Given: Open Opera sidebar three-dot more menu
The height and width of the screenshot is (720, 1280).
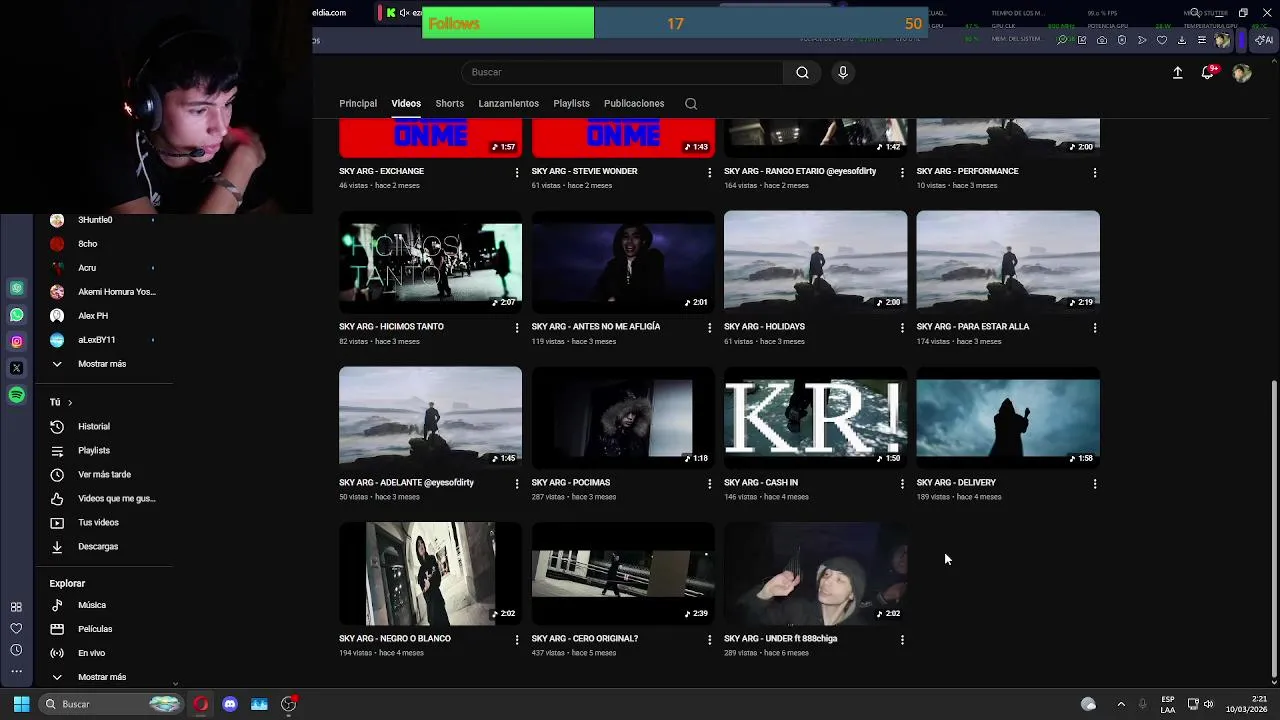Looking at the screenshot, I should (16, 671).
